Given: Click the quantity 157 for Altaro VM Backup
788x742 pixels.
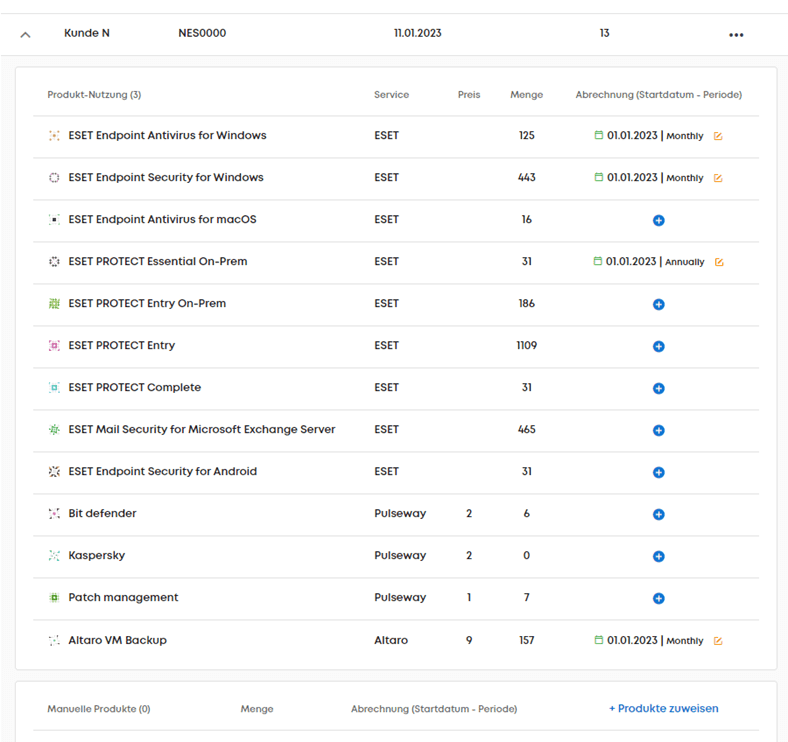Looking at the screenshot, I should (527, 640).
